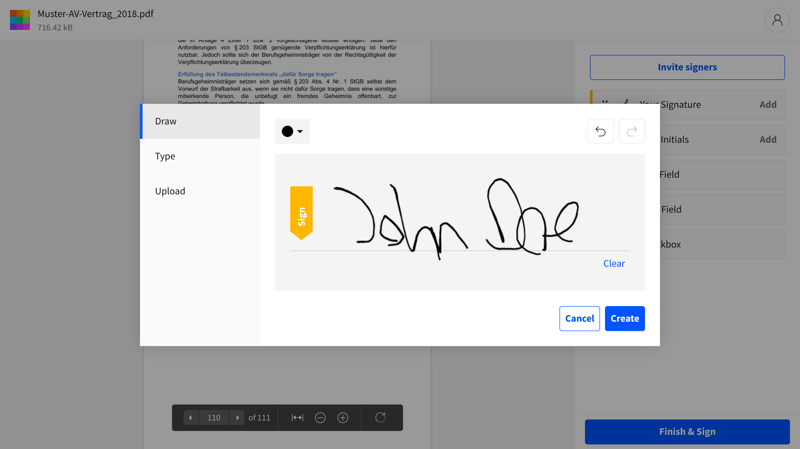
Task: Click the colorful app logo icon
Action: 20,20
